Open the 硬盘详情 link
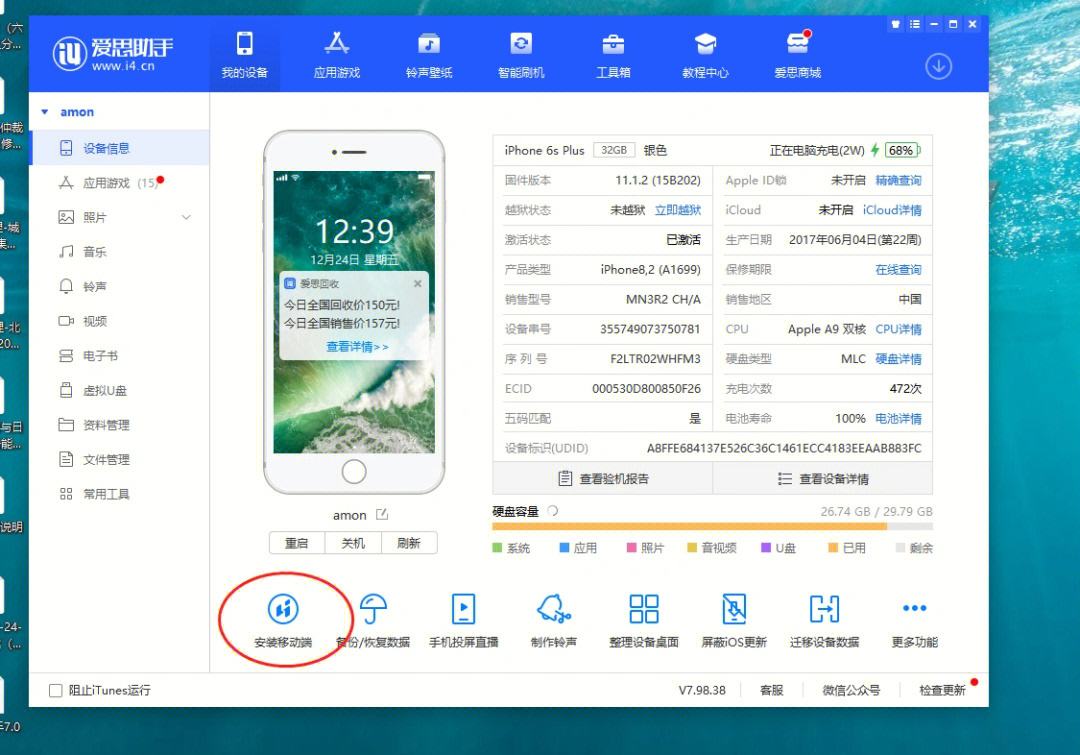This screenshot has height=755, width=1080. click(x=898, y=358)
